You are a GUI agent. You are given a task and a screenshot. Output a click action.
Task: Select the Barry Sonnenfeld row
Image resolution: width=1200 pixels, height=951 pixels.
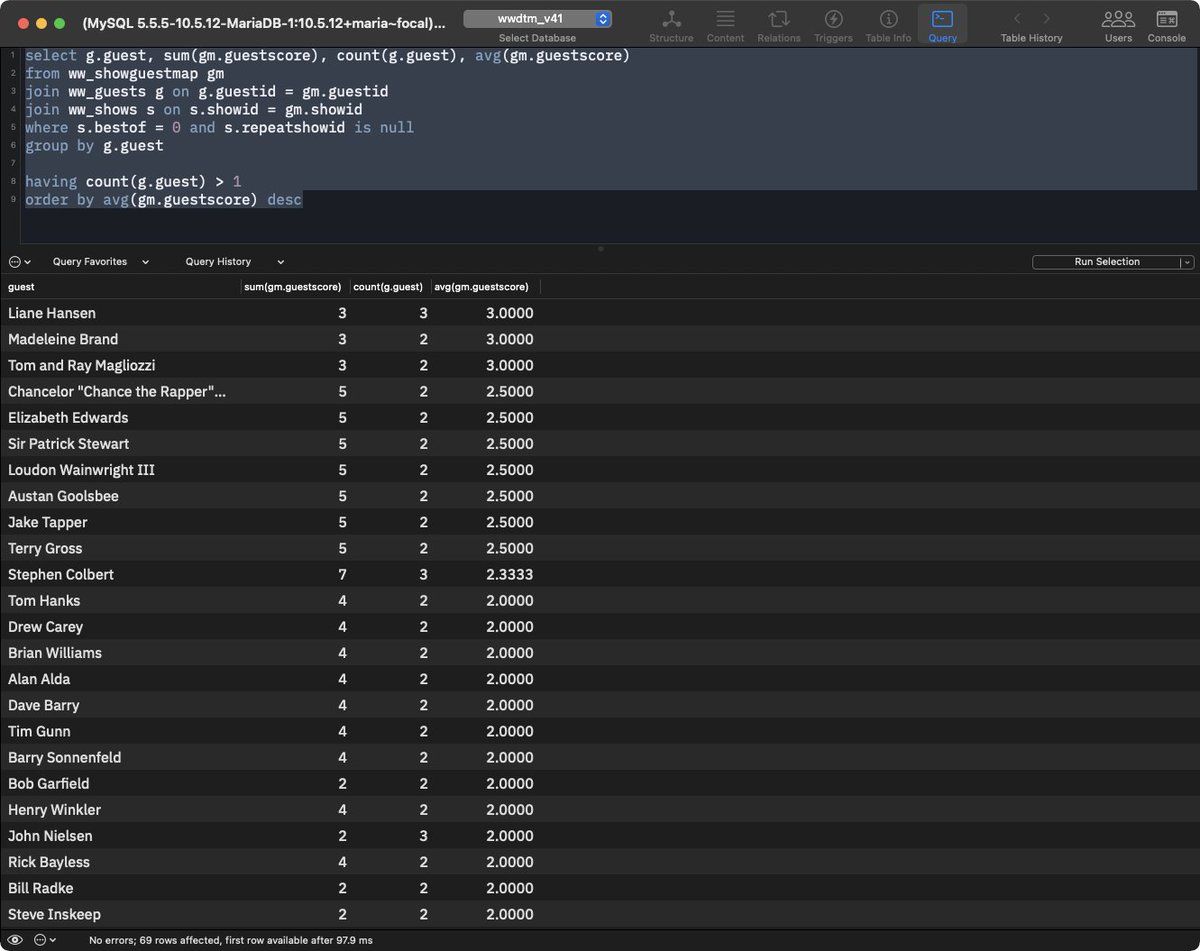click(x=600, y=757)
